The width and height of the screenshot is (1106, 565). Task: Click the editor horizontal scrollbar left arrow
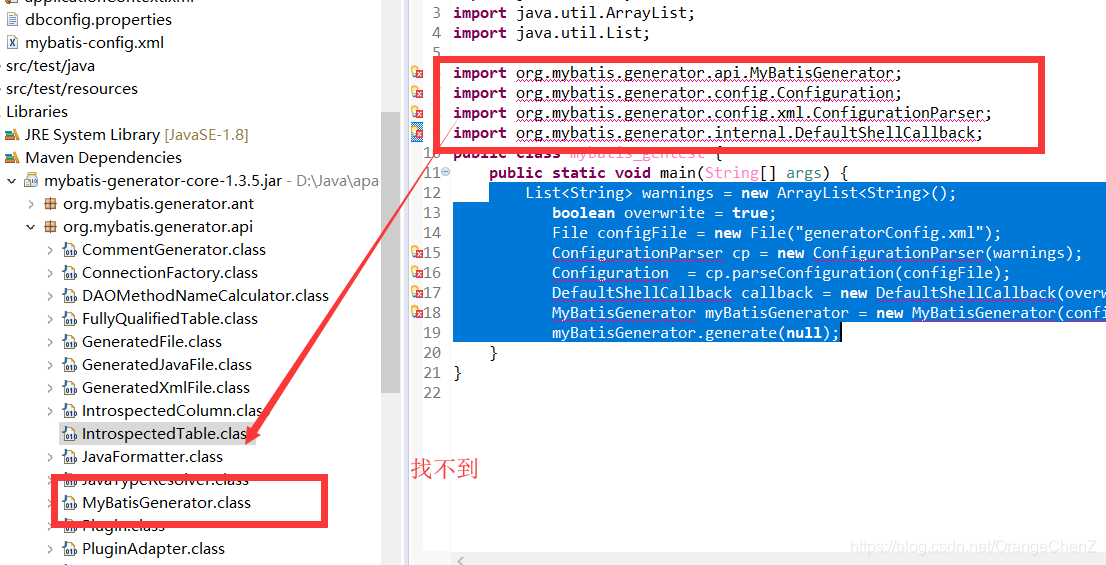(x=460, y=560)
